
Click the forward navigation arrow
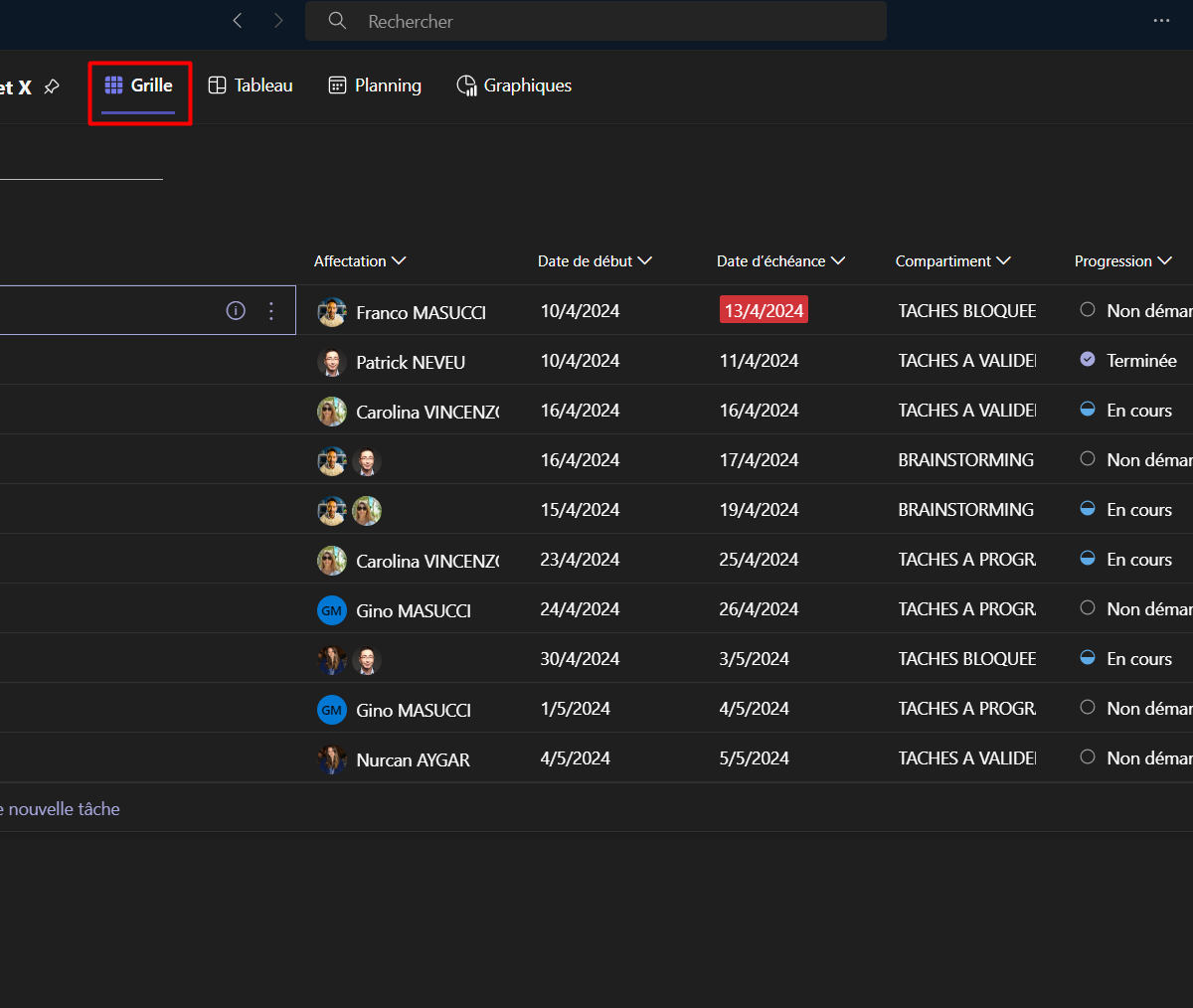(278, 21)
